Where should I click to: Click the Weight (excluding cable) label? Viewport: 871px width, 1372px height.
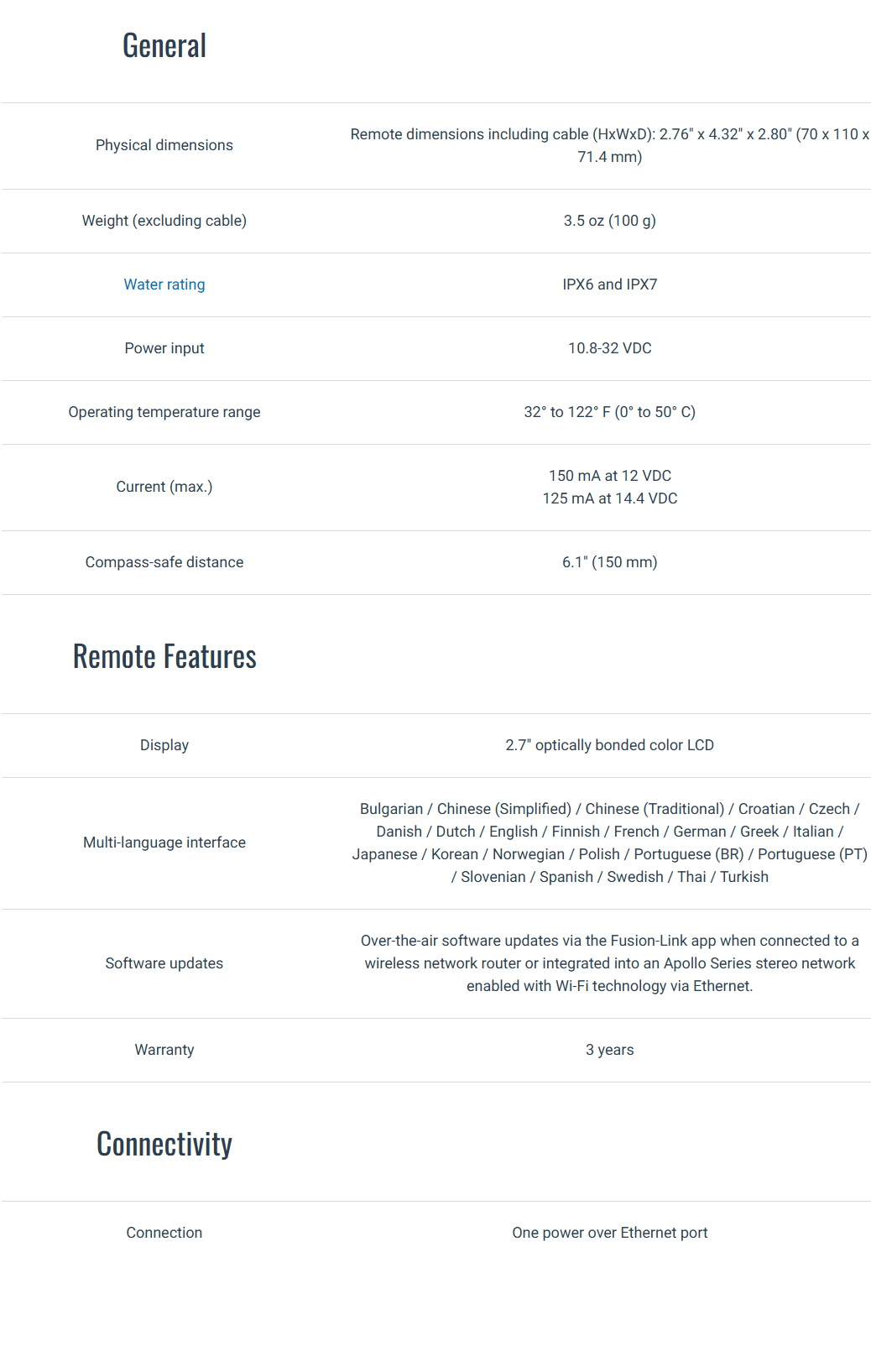(x=164, y=221)
